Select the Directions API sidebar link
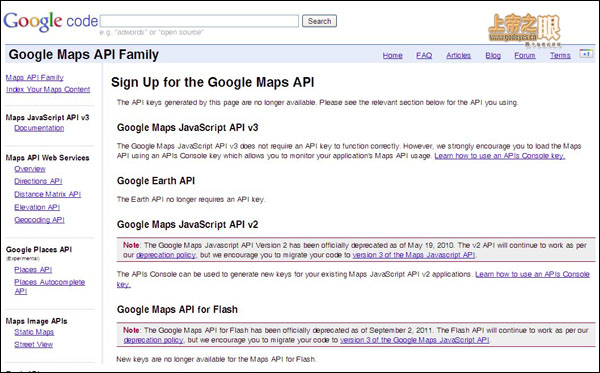This screenshot has width=600, height=373. pos(38,181)
